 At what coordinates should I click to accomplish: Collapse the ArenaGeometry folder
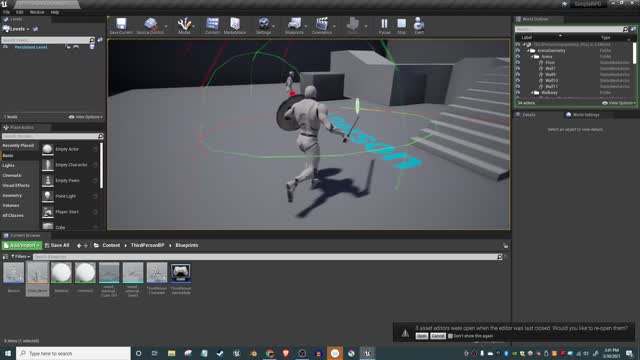point(528,51)
